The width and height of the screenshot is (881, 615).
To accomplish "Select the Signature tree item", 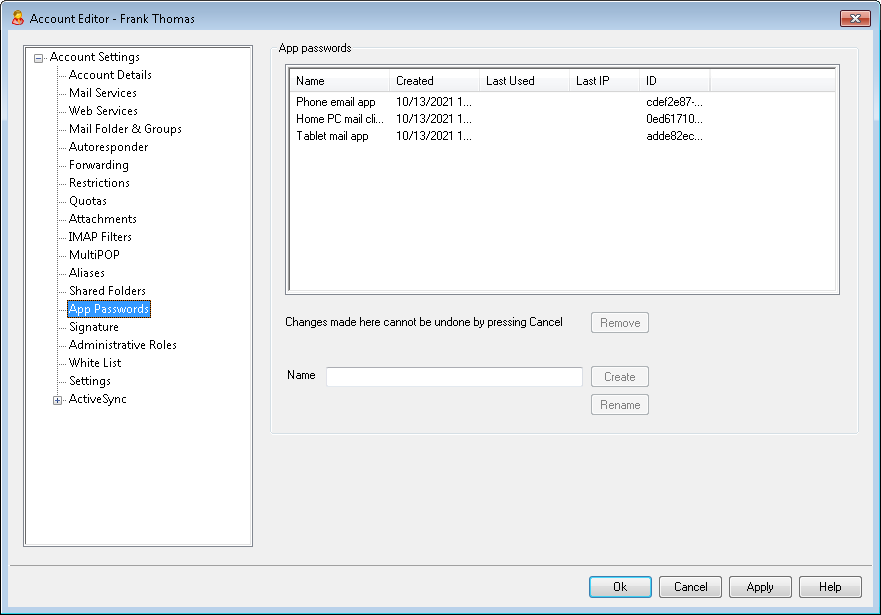I will 93,327.
